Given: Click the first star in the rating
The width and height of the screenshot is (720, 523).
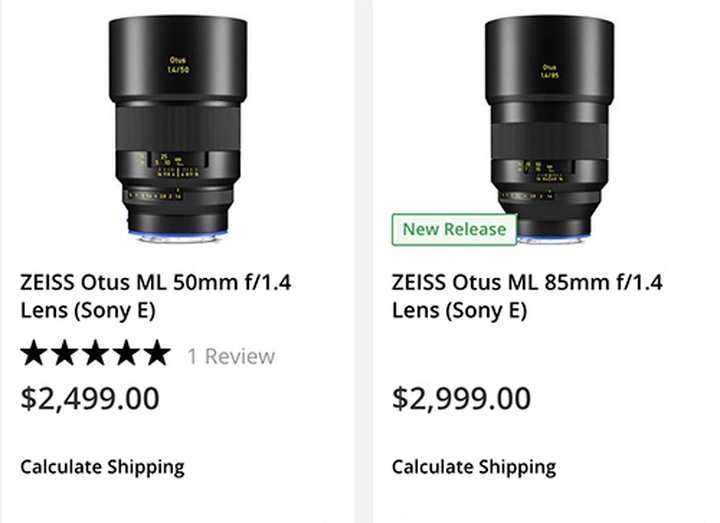Looking at the screenshot, I should 36,353.
